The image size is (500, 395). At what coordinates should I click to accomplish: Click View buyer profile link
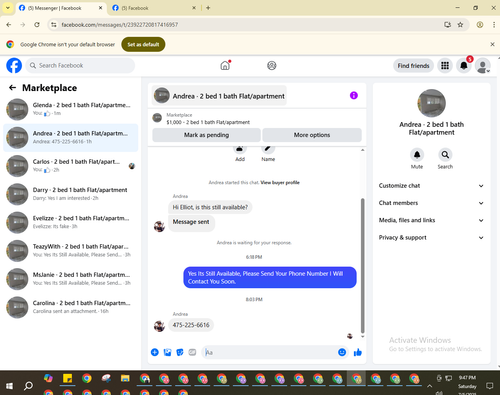click(280, 182)
